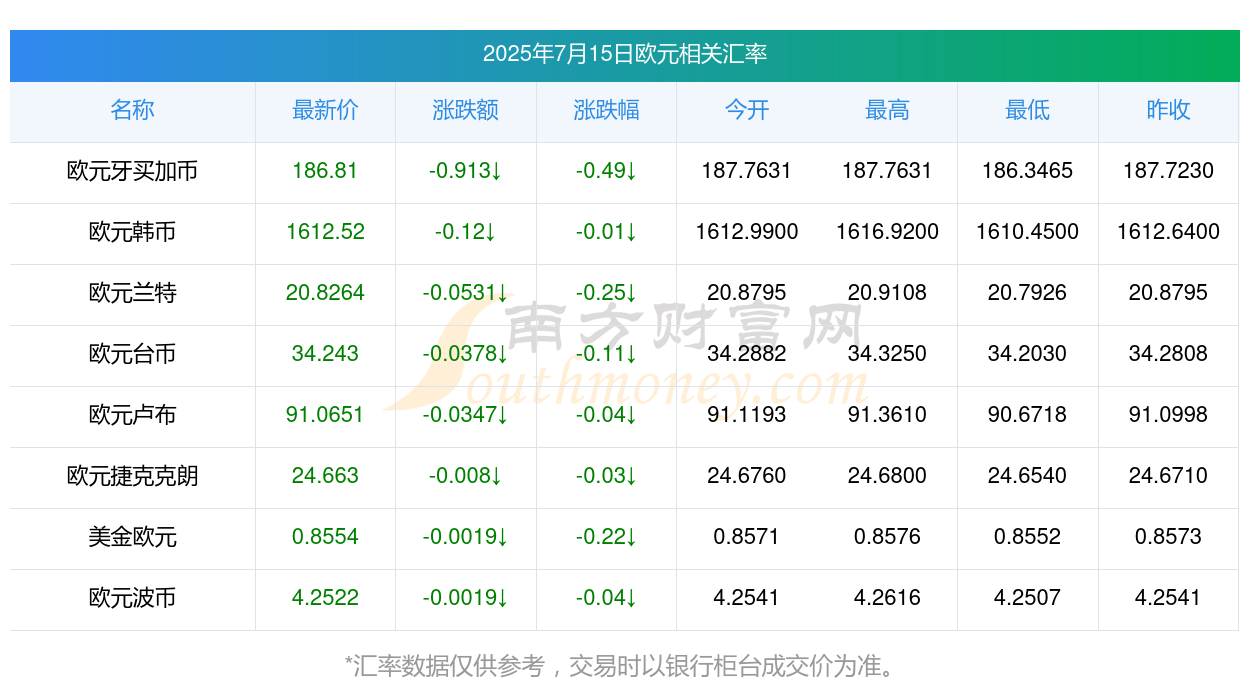Click change amount -0.0347↓
1250x698 pixels.
pyautogui.click(x=466, y=415)
